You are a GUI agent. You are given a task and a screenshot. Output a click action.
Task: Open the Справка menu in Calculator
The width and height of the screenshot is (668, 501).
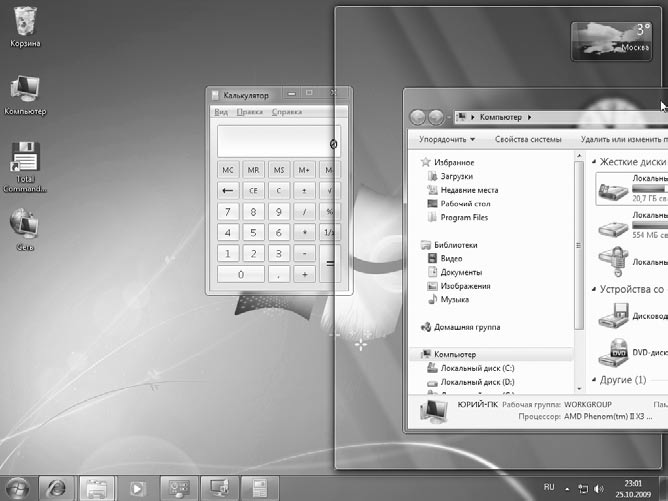[x=286, y=112]
